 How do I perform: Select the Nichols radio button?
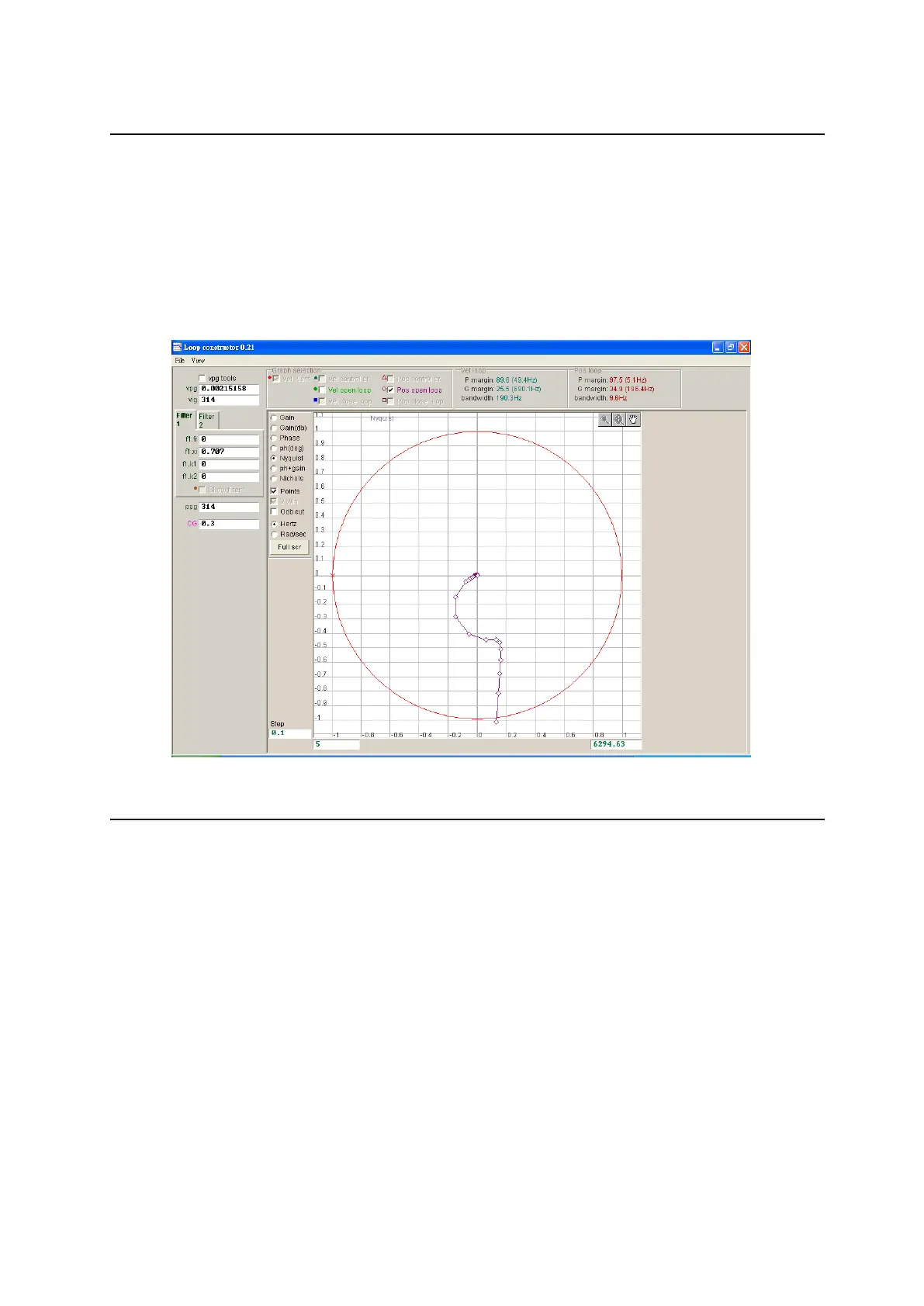coord(274,478)
